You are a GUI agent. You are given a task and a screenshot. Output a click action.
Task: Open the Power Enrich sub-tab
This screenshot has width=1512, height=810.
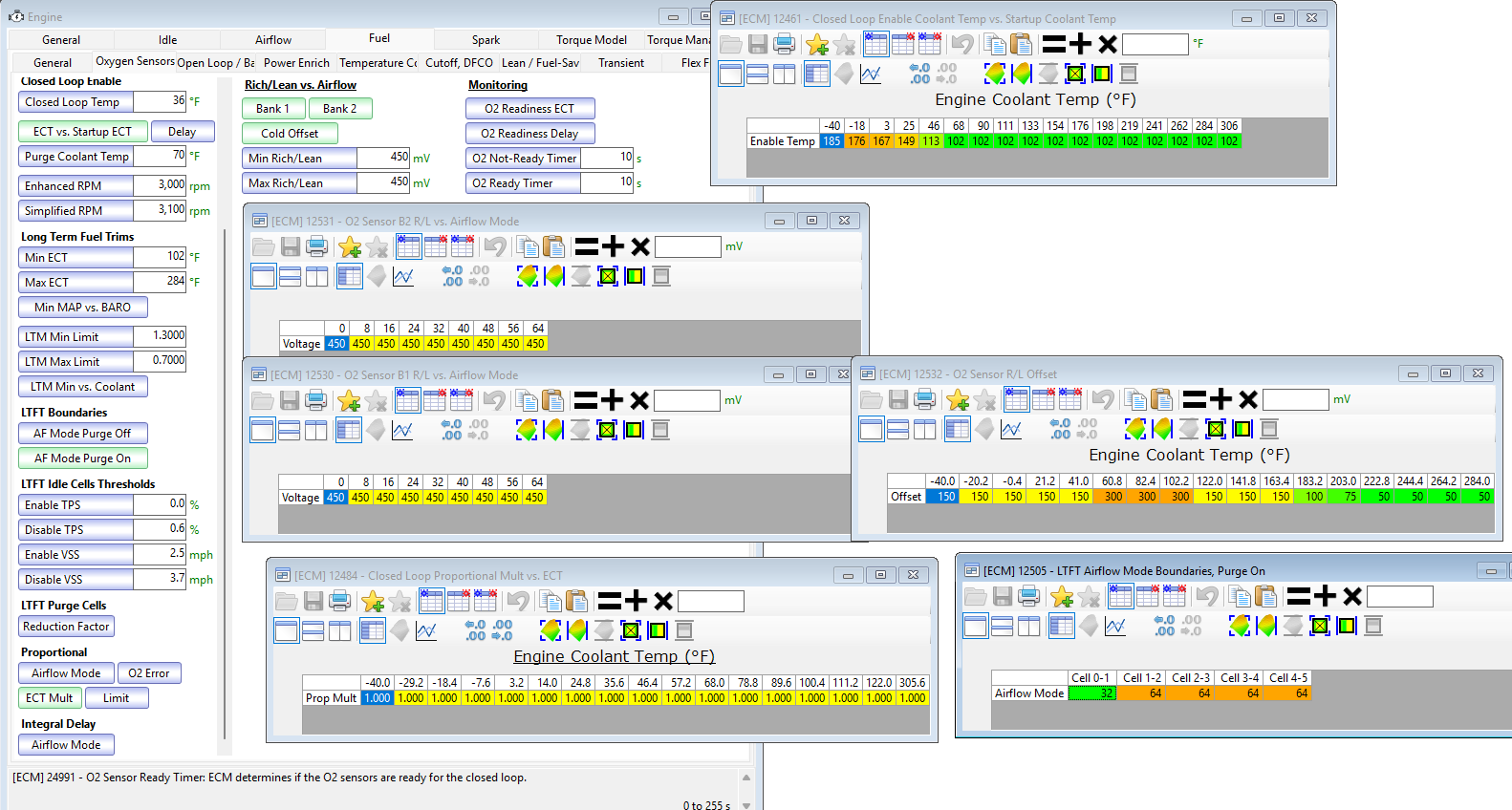(296, 63)
